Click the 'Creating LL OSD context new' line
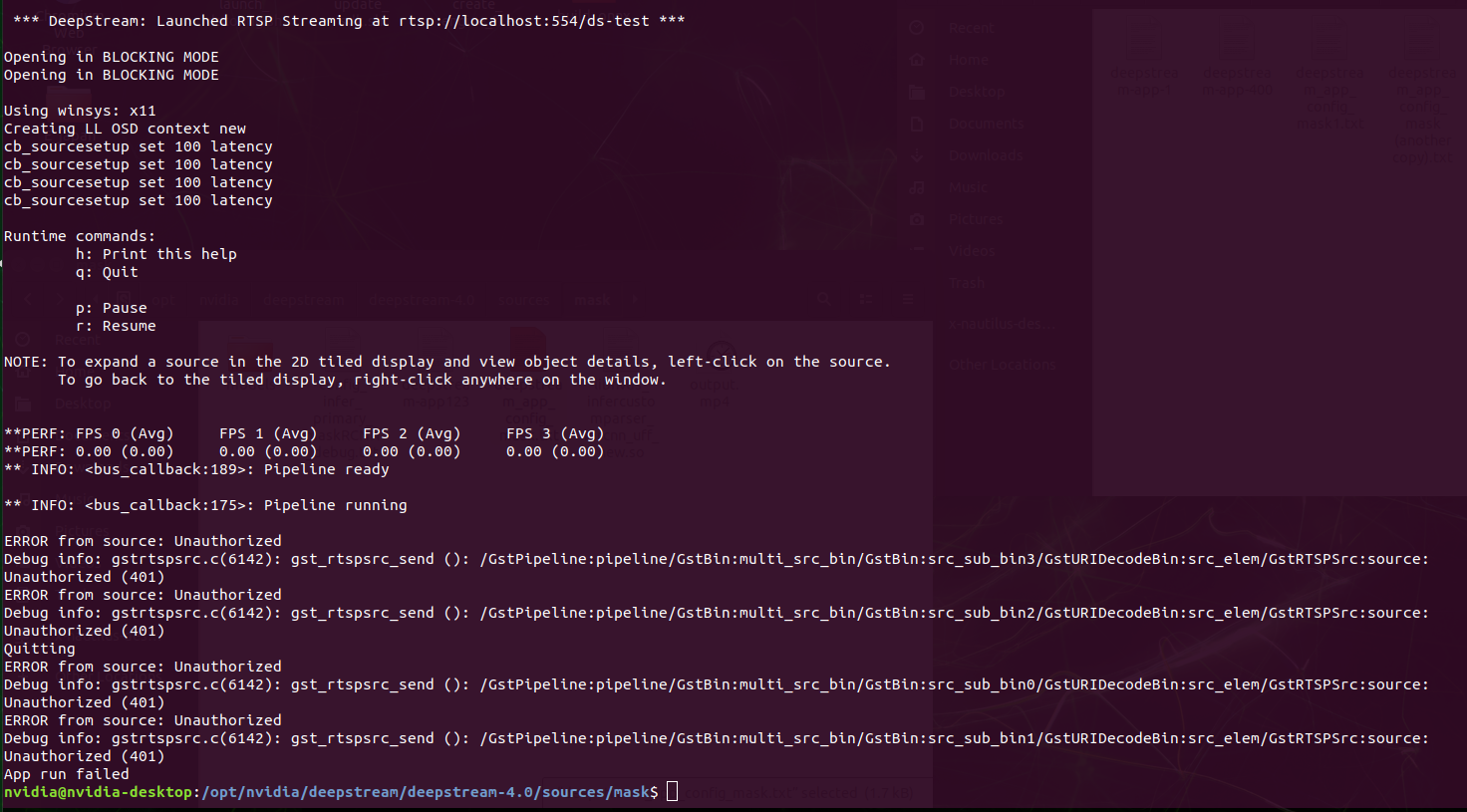 coord(125,129)
